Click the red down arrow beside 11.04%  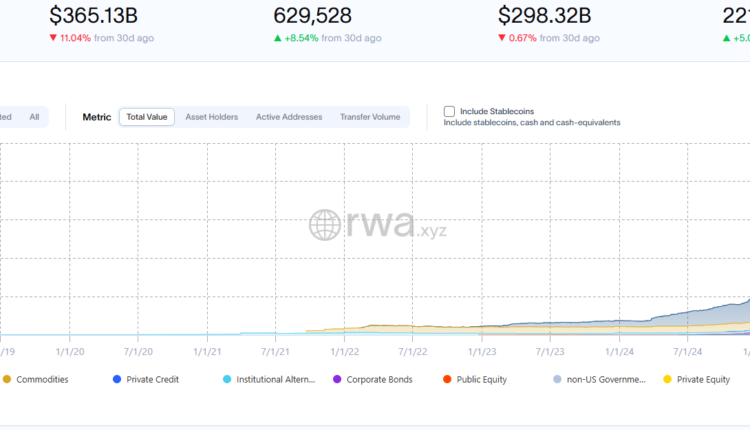pos(53,38)
